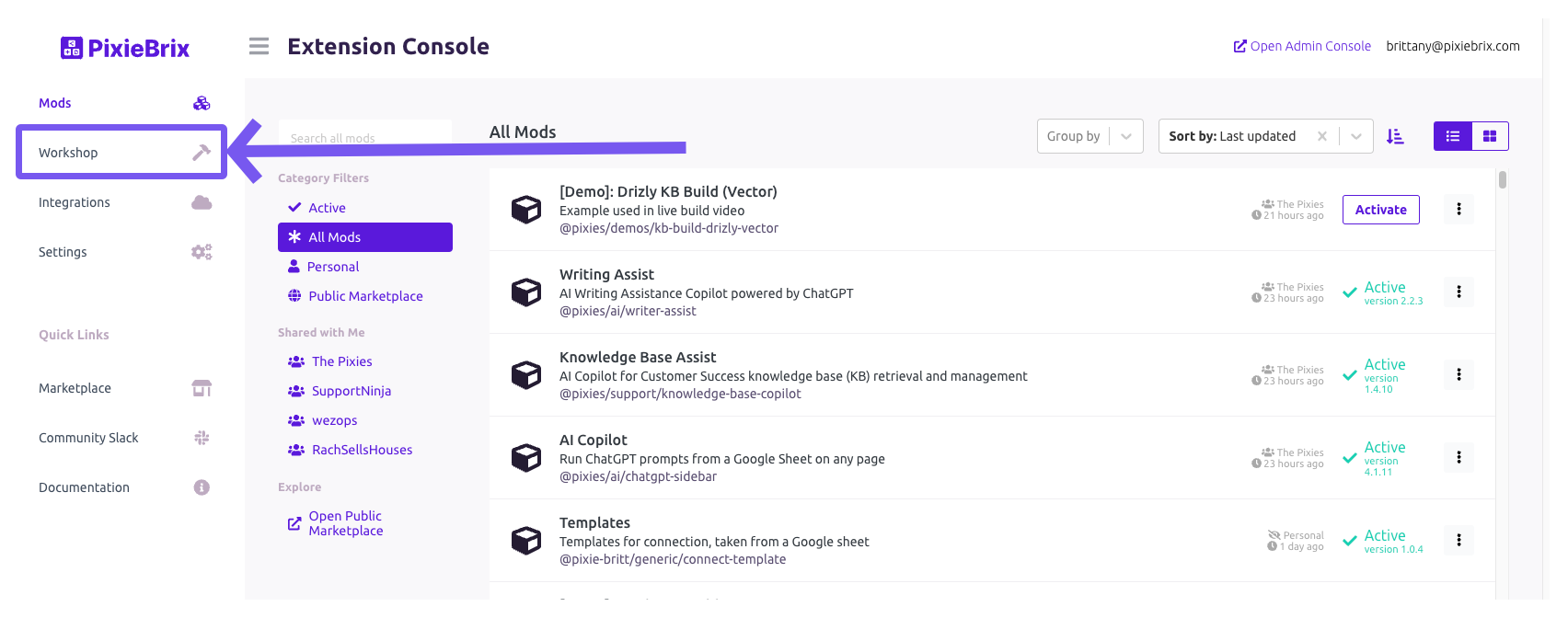Screen dimensions: 1568x618
Task: Click the 'AI Copilot' mod title
Action: point(594,440)
